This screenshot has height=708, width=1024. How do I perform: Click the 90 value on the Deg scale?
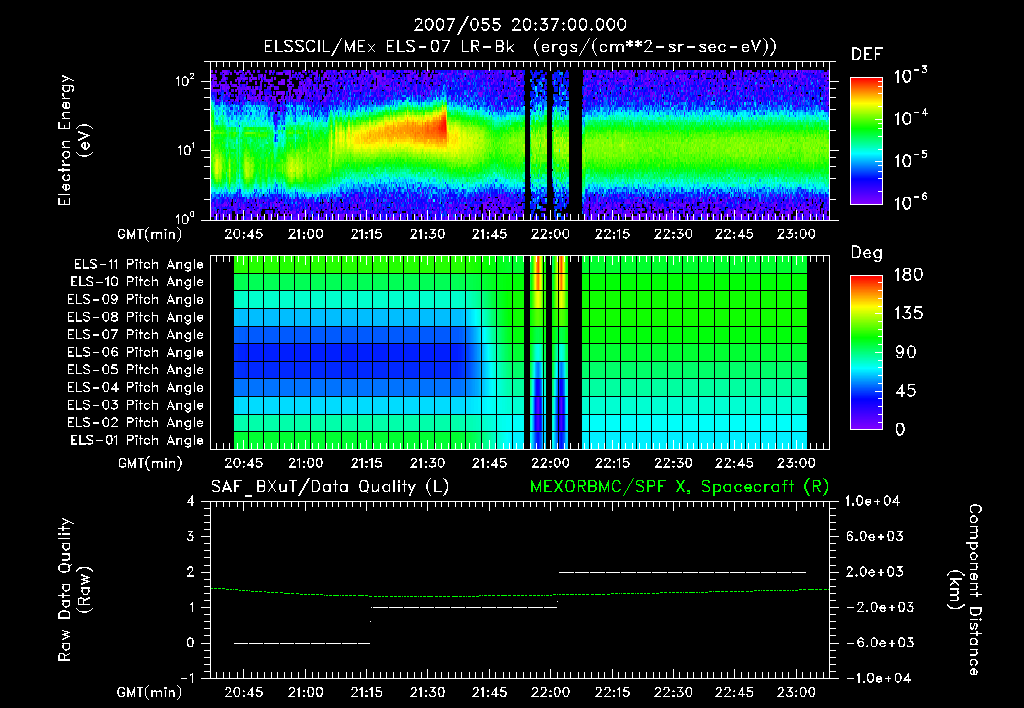(x=905, y=352)
